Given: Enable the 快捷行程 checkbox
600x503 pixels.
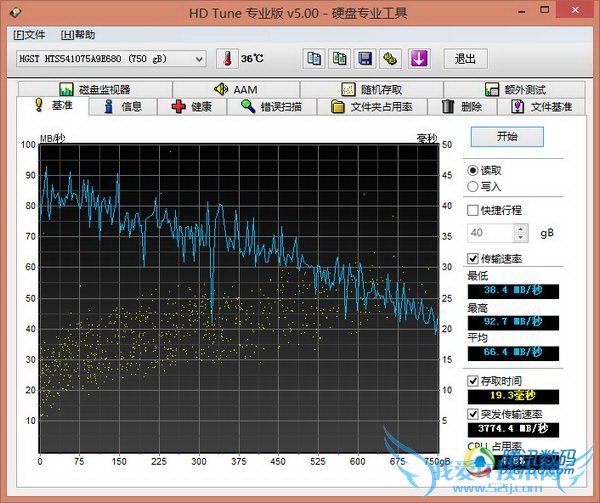Looking at the screenshot, I should 474,210.
